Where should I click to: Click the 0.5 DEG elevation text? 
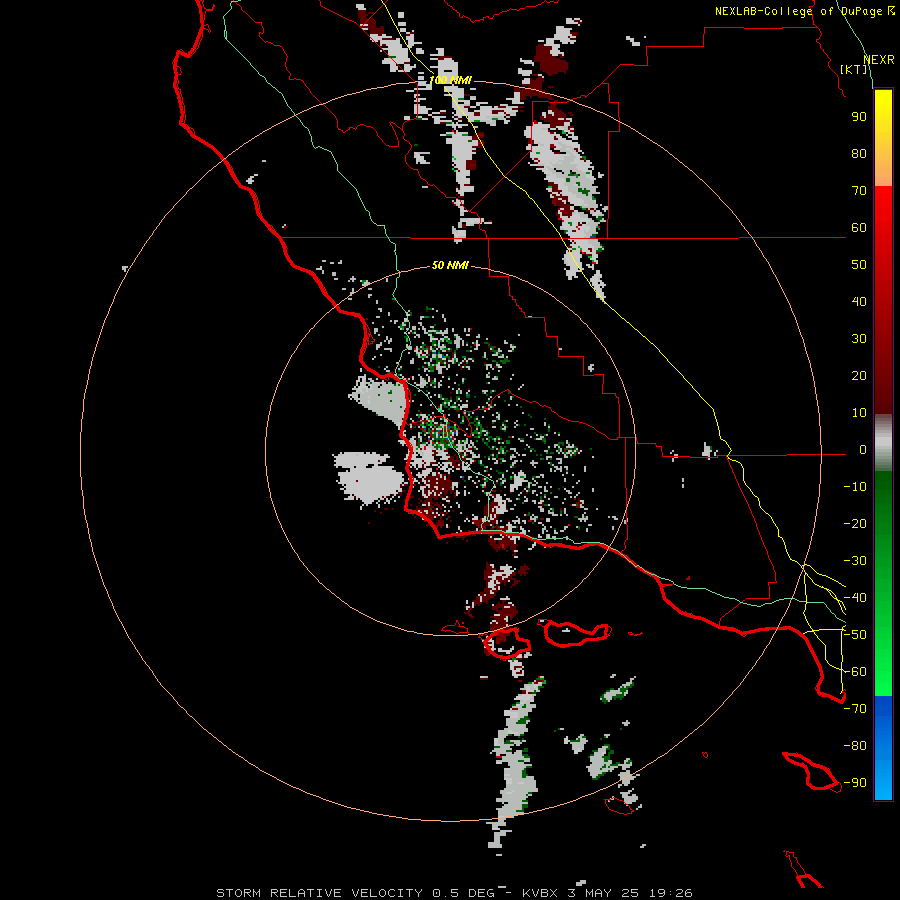(463, 893)
